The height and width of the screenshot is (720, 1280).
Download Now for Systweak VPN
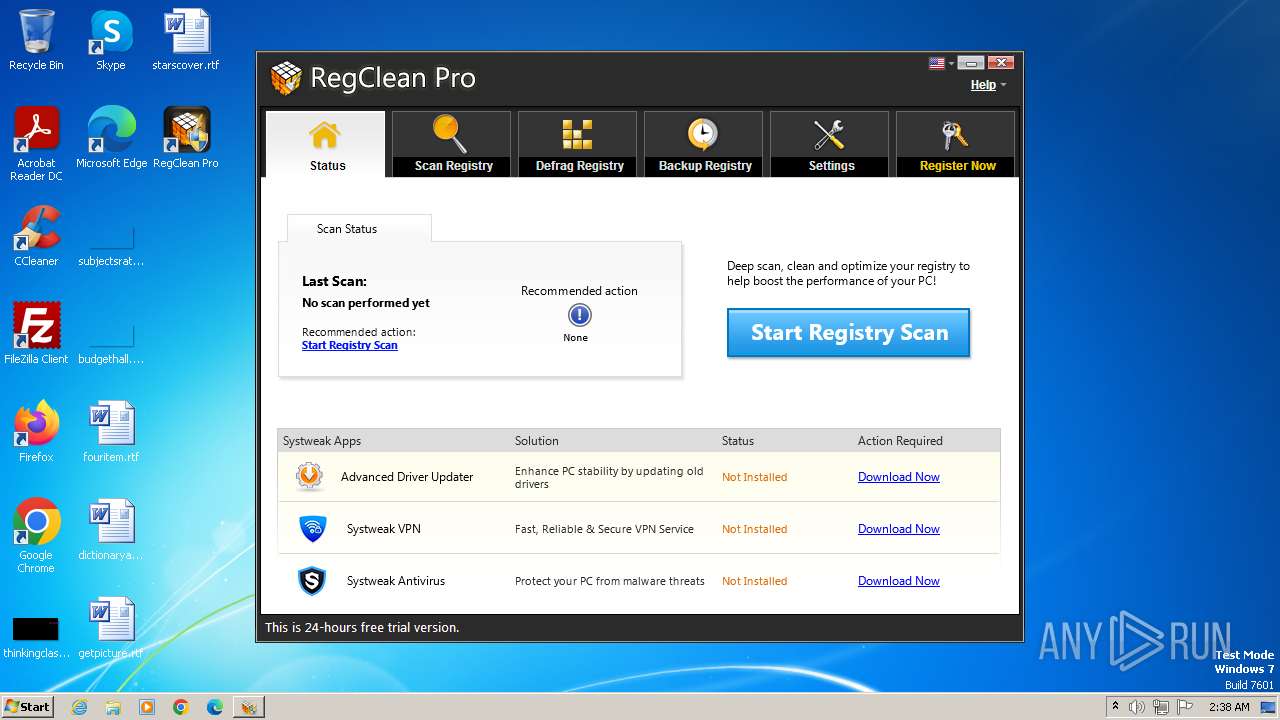(899, 529)
